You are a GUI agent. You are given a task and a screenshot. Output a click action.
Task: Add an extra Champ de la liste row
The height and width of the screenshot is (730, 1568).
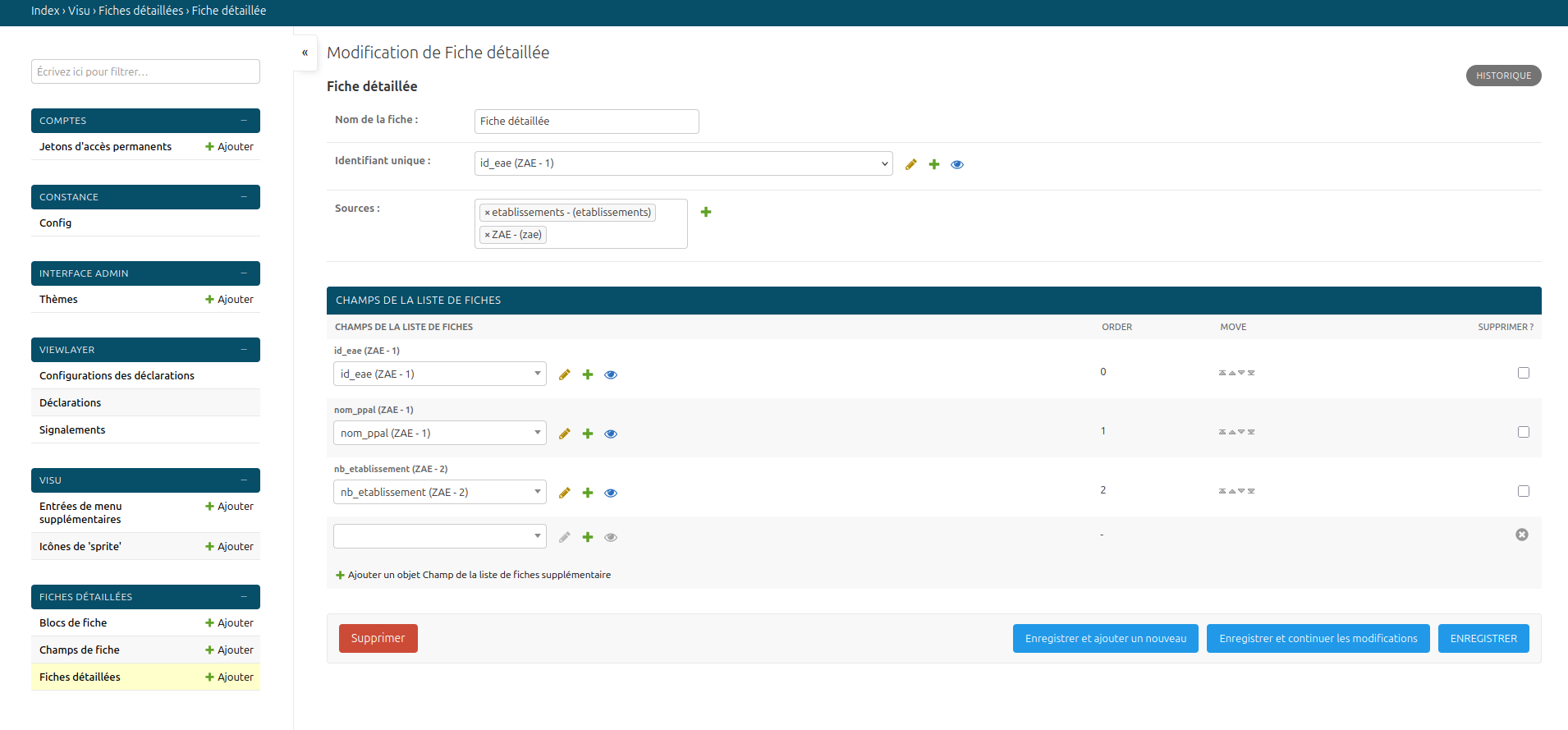(474, 575)
